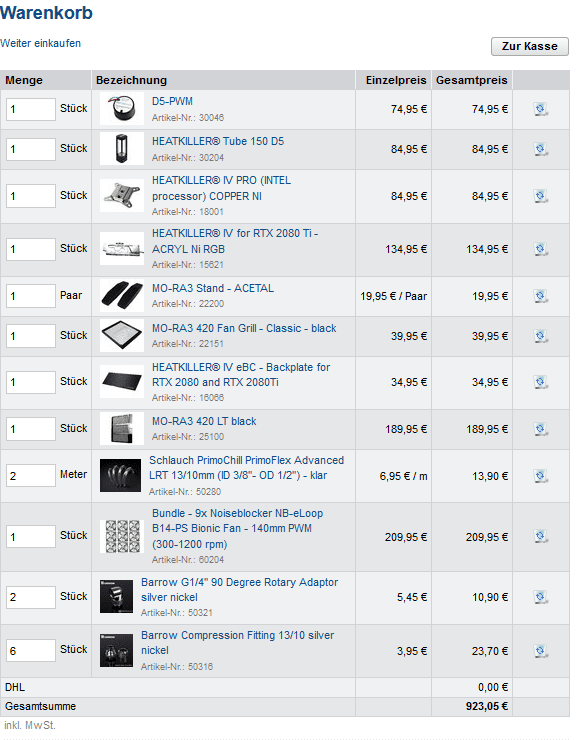The width and height of the screenshot is (576, 740).
Task: Click the refresh icon for the RTX 2080 Ti ACRYL Ni RGB row
Action: point(541,249)
